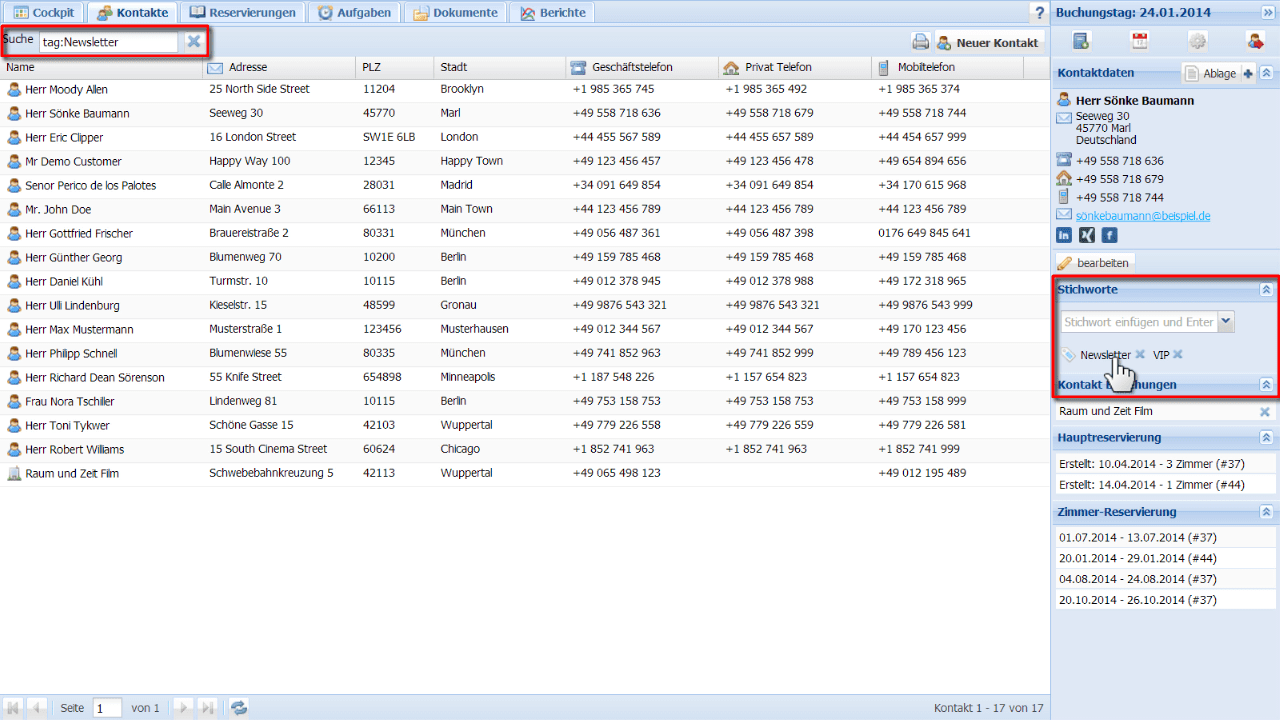Remove the VIP keyword tag
This screenshot has height=720, width=1280.
pos(1178,354)
